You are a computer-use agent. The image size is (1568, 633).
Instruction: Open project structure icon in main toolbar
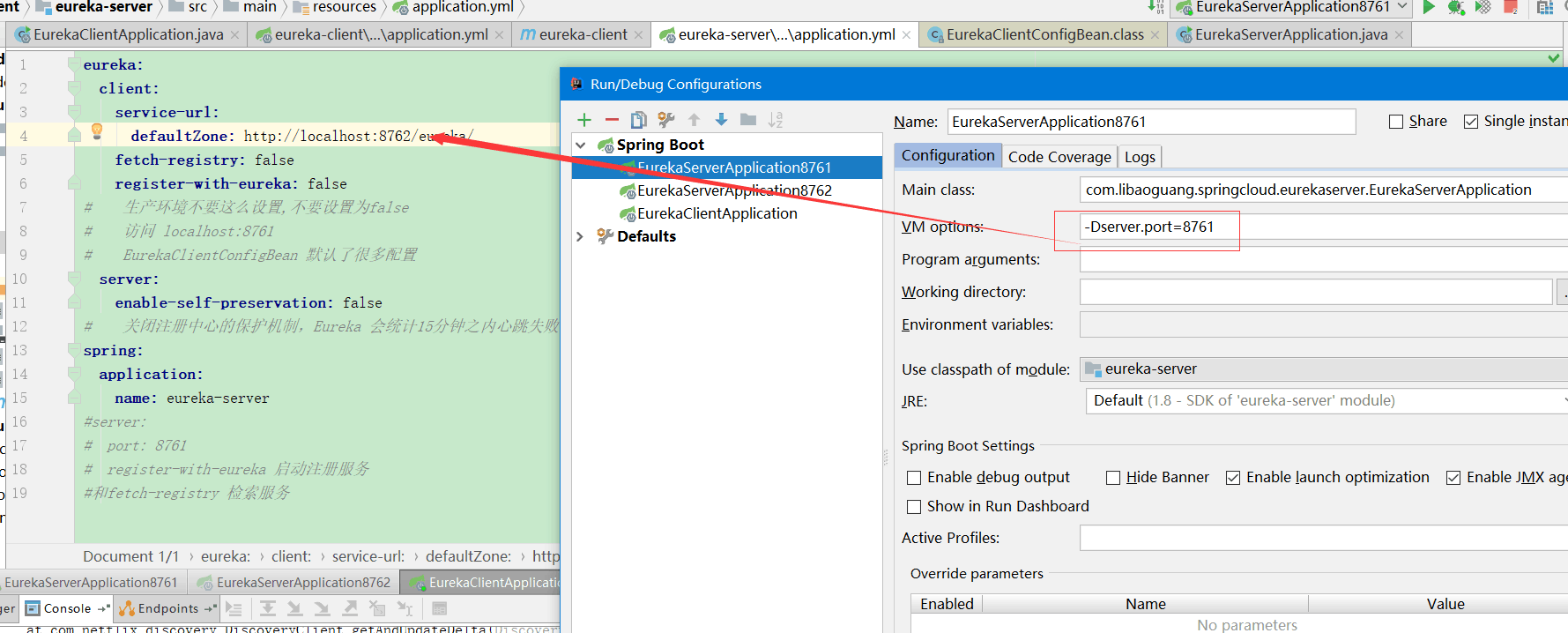1544,7
